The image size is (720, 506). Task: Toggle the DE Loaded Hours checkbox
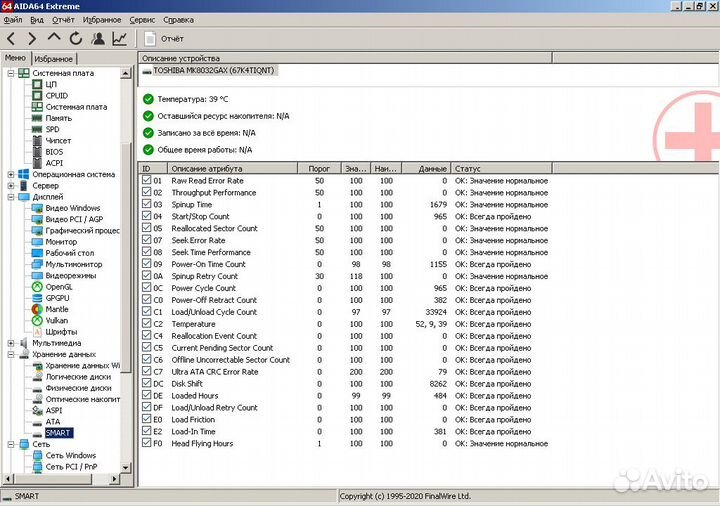pyautogui.click(x=146, y=394)
